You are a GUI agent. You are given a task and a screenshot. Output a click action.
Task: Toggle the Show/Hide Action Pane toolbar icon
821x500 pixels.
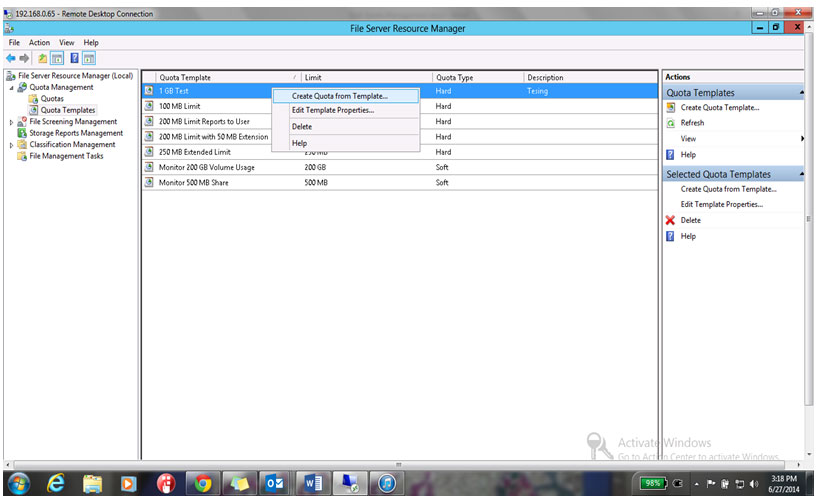(89, 58)
